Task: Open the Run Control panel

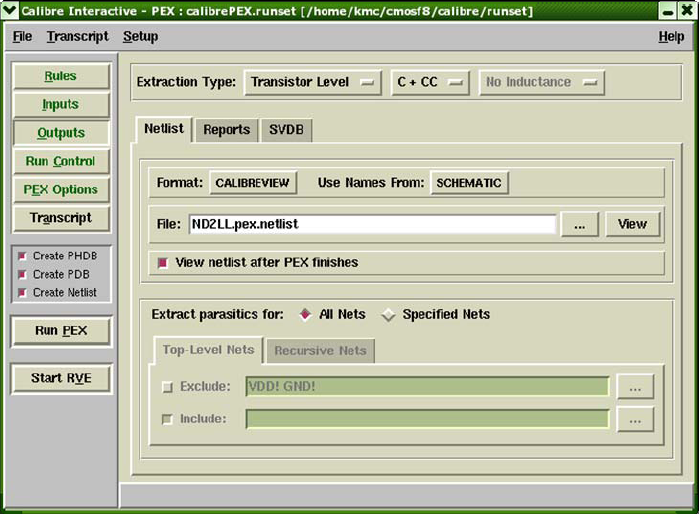Action: pos(61,161)
